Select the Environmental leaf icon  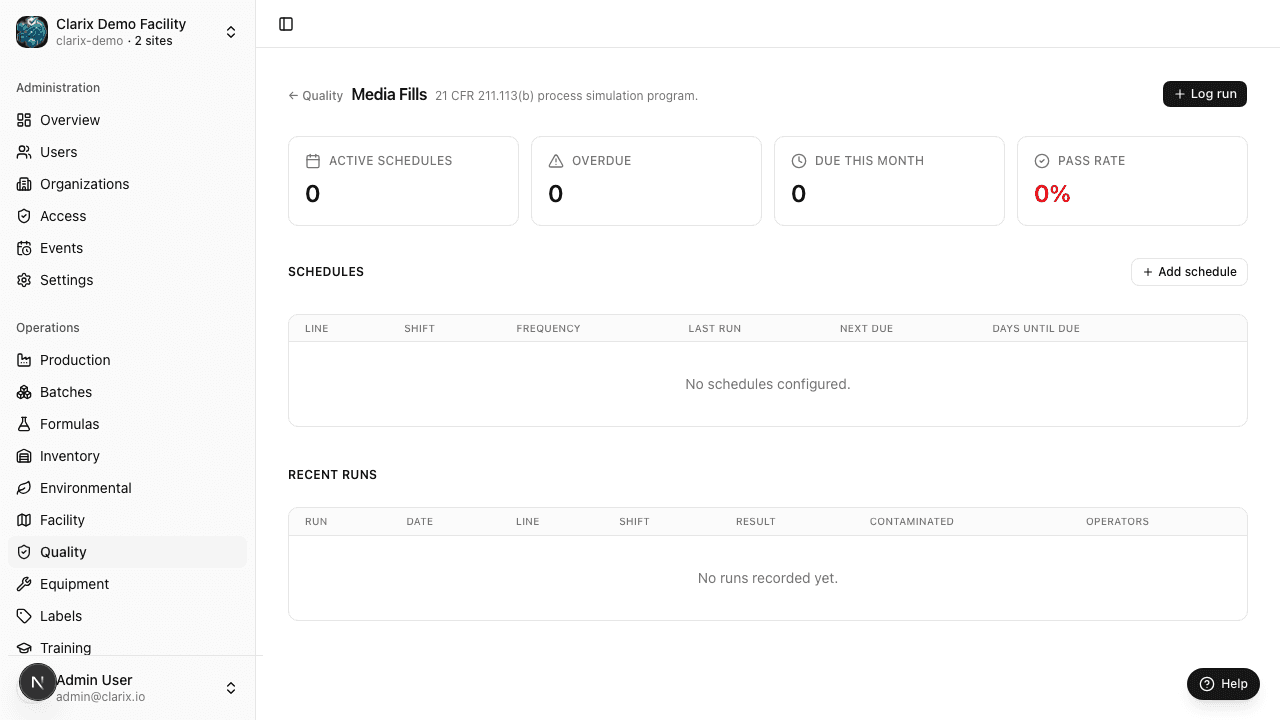(x=24, y=488)
